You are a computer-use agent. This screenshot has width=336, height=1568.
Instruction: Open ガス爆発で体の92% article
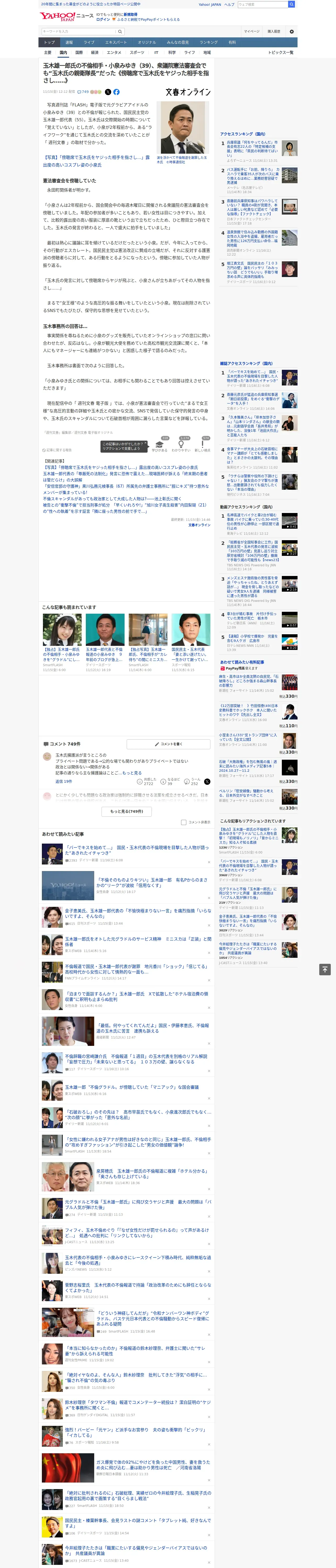153,1465
